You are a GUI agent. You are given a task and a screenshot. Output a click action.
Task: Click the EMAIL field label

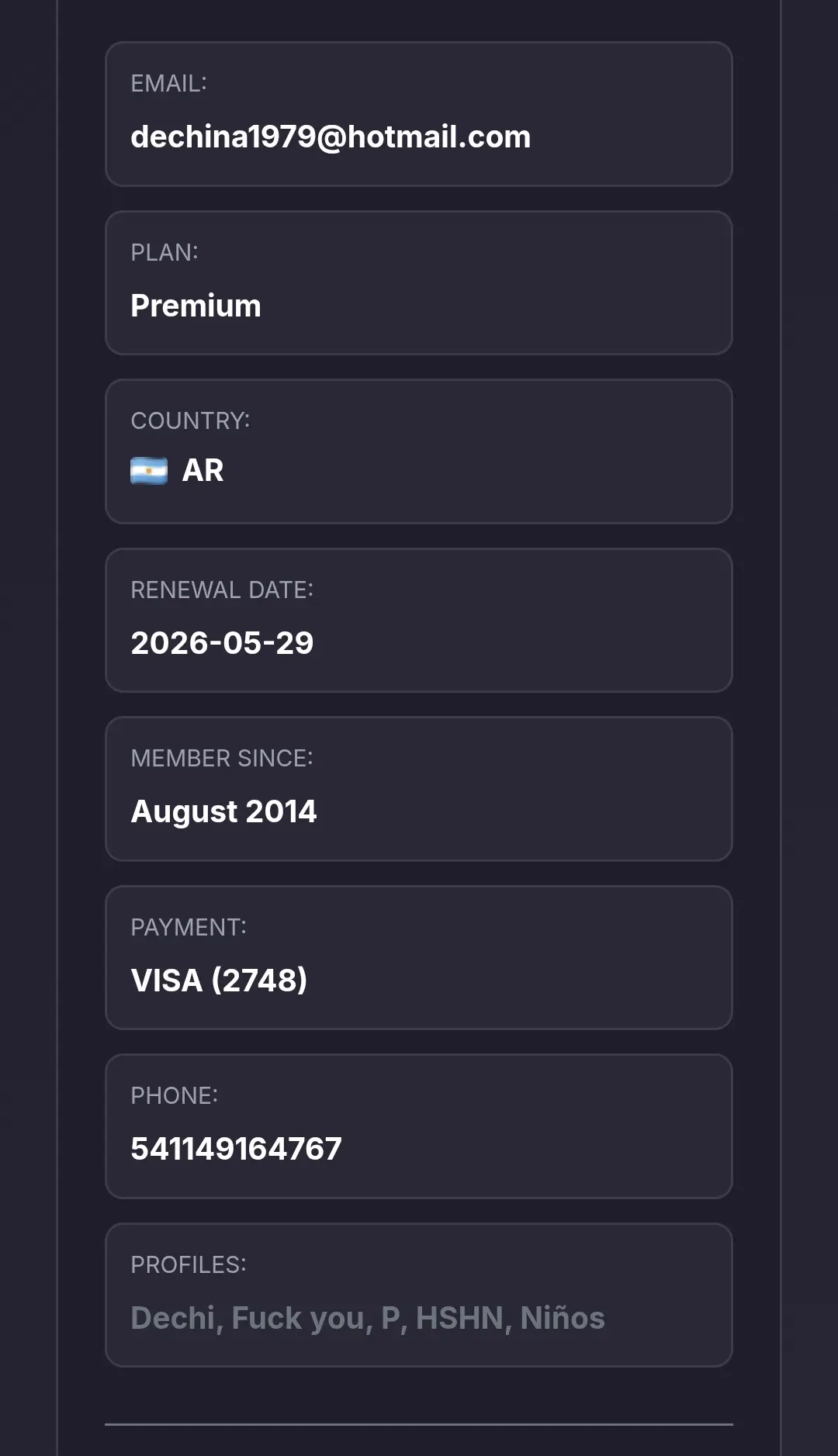[169, 84]
